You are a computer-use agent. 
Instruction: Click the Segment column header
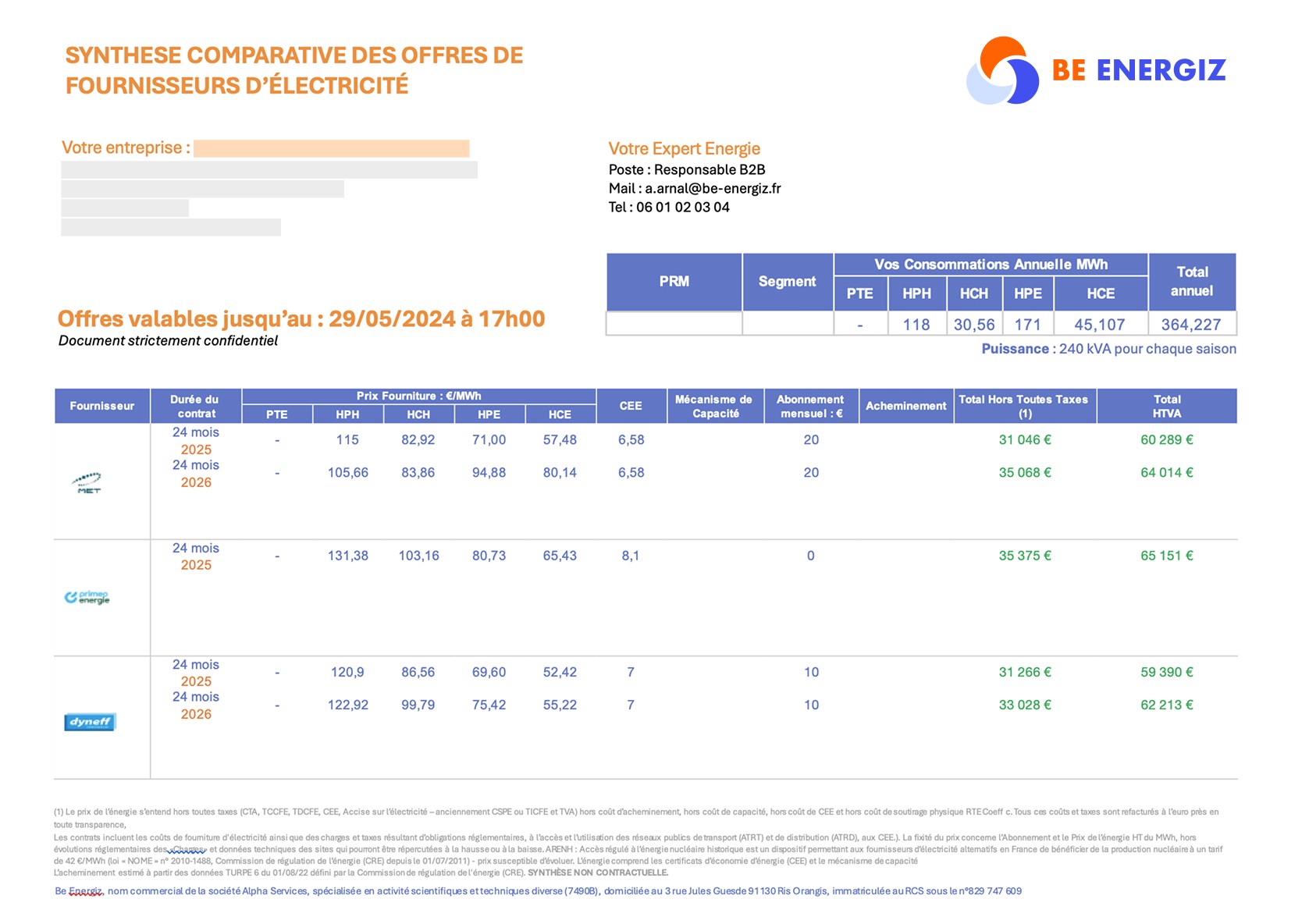[x=788, y=282]
